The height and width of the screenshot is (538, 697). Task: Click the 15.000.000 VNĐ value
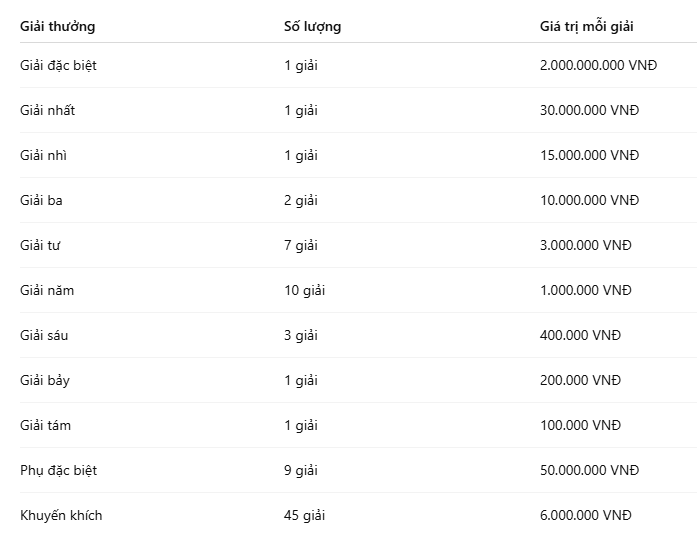(x=589, y=155)
